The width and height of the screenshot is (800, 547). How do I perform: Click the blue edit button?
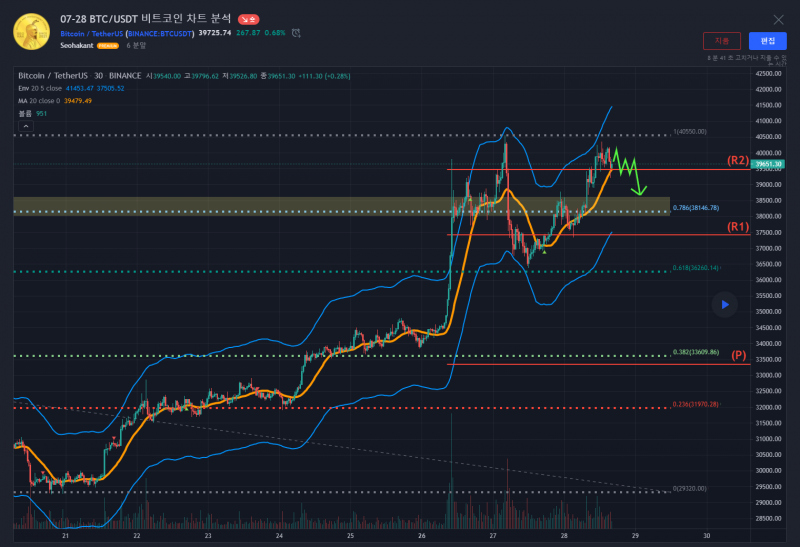click(767, 41)
